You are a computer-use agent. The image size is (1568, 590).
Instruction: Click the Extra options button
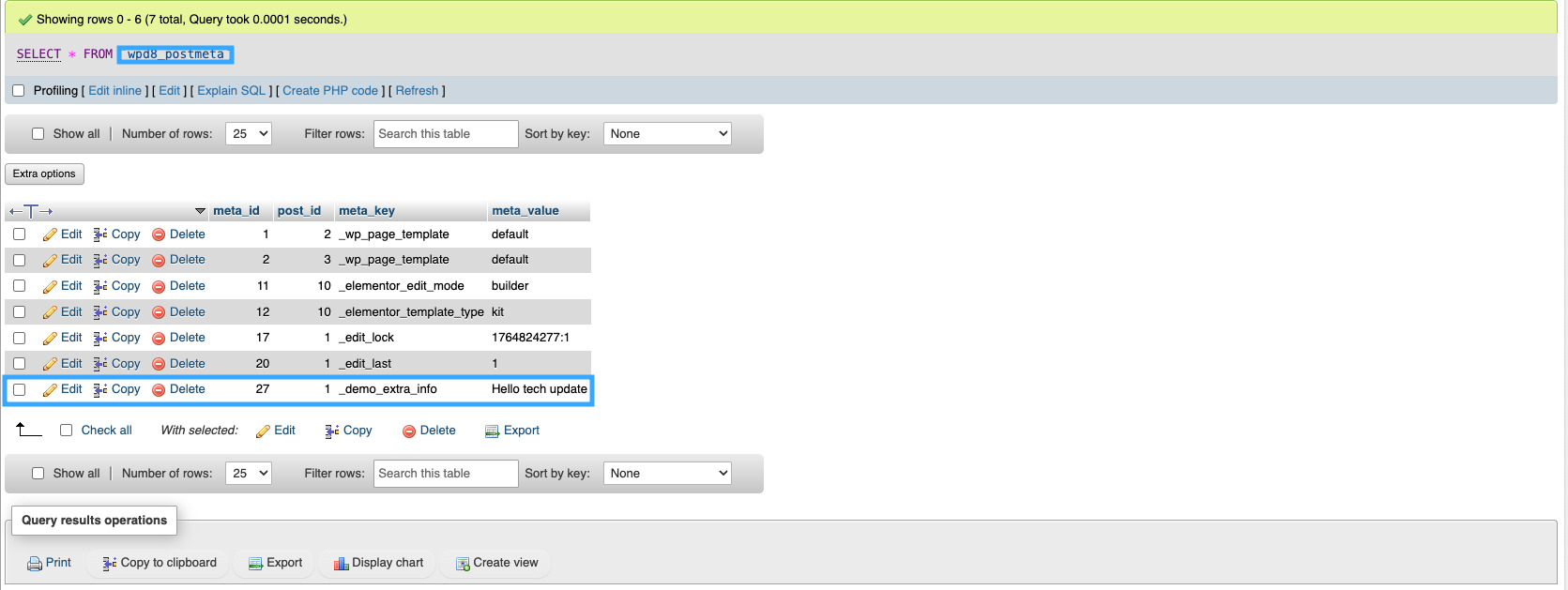44,174
